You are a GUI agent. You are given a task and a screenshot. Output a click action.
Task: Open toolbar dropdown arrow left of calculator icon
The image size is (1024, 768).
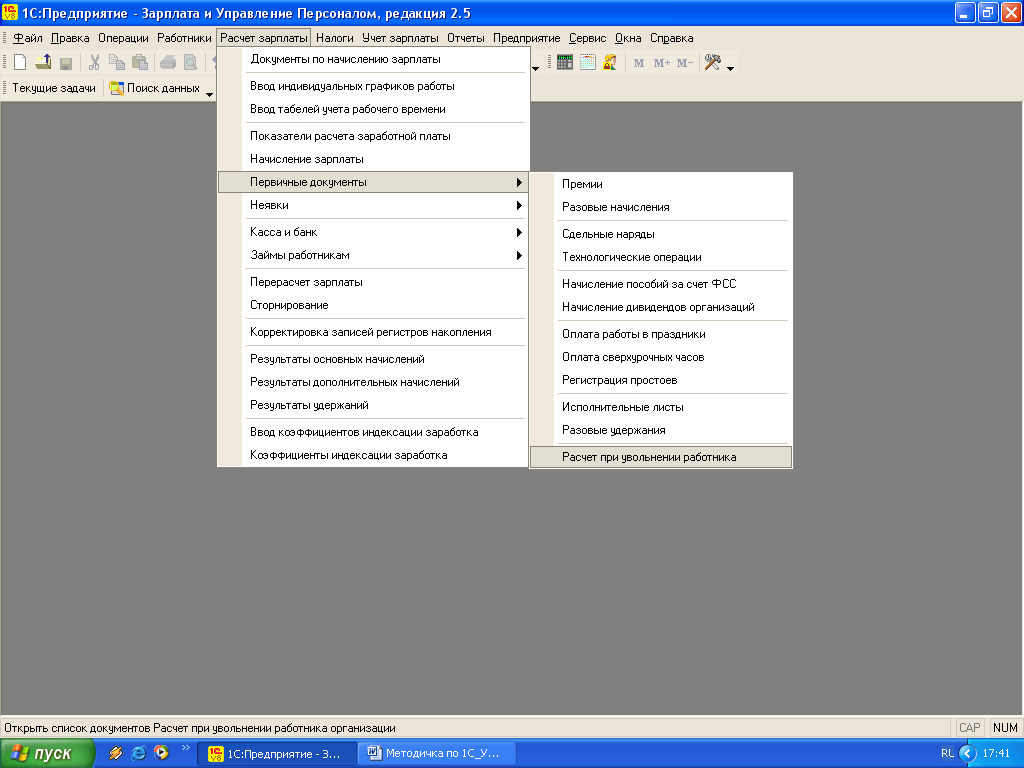pyautogui.click(x=536, y=69)
